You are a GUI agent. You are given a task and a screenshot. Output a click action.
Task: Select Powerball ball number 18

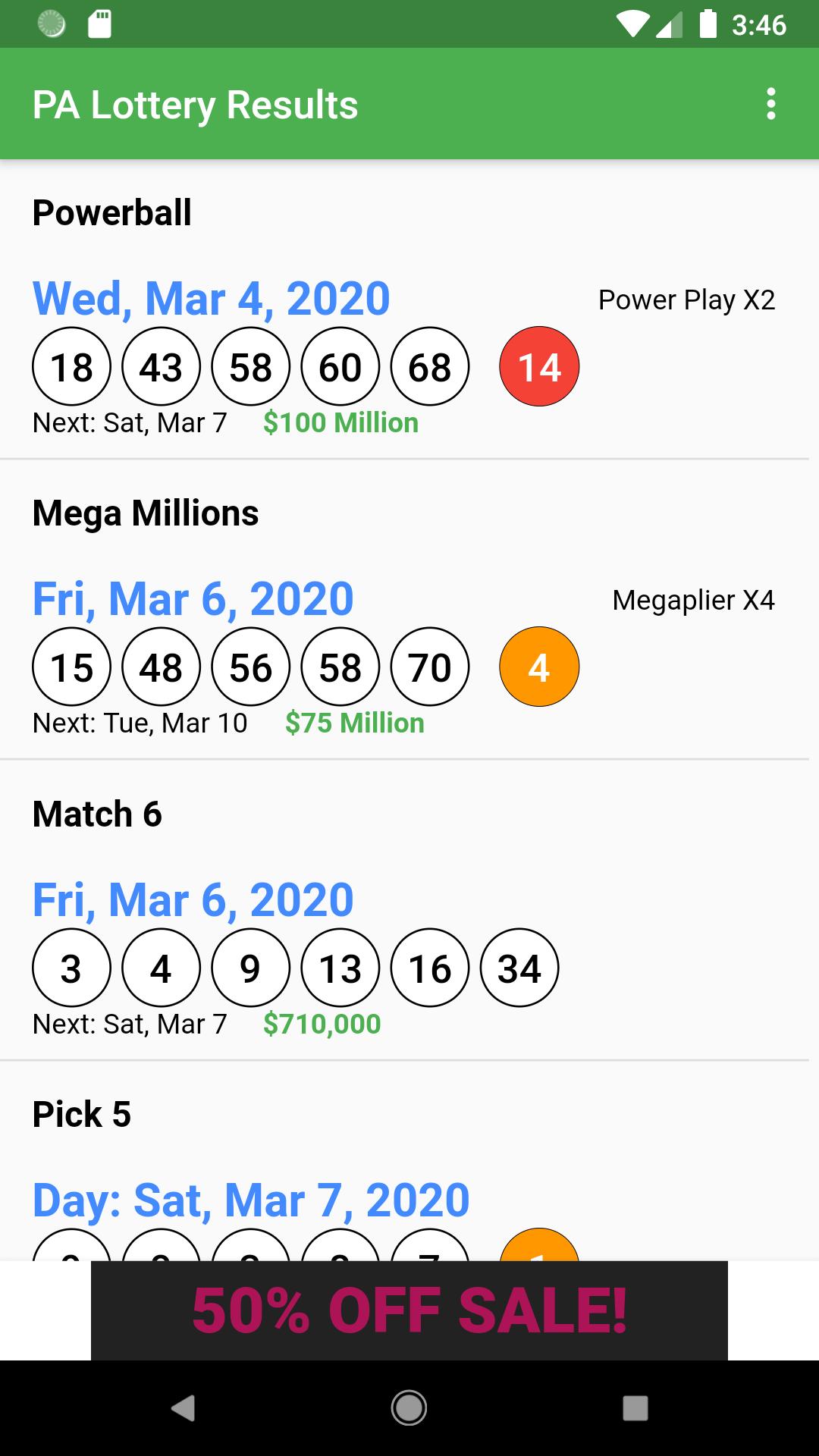click(71, 367)
